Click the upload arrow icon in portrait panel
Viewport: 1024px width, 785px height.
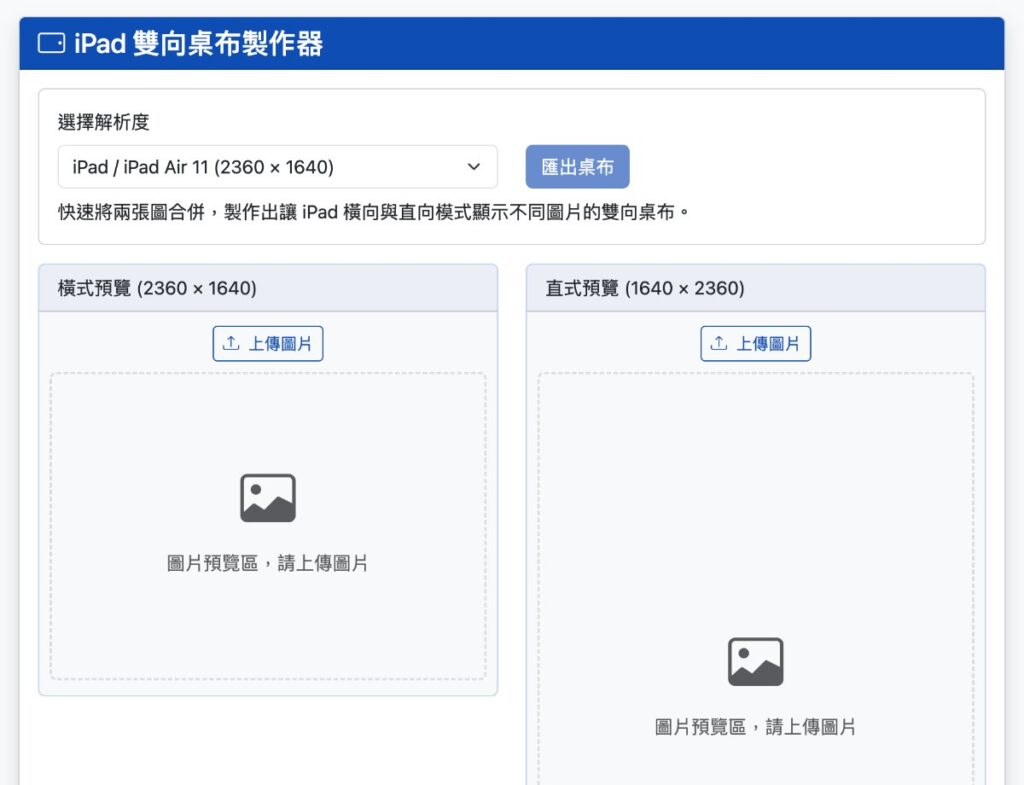pos(719,344)
